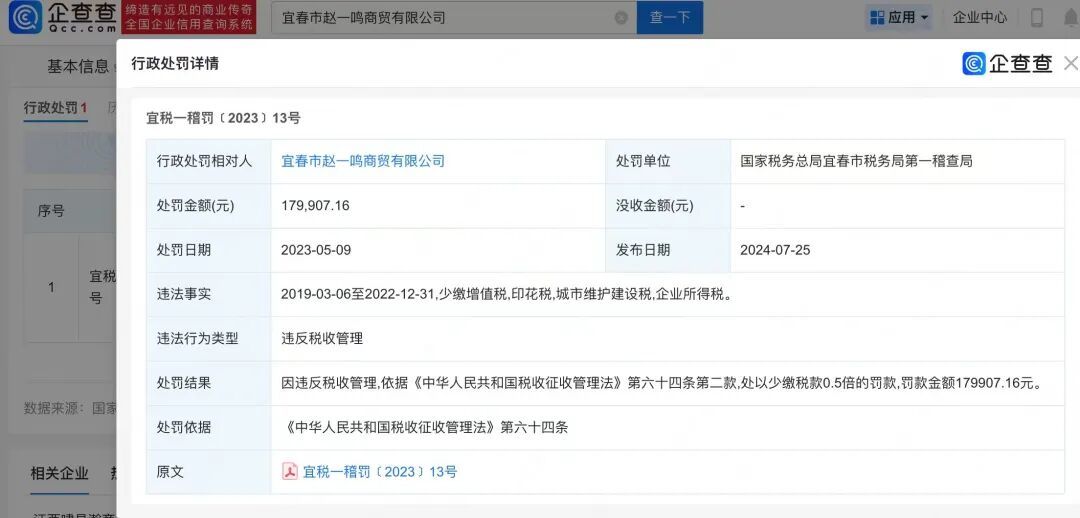Viewport: 1080px width, 518px height.
Task: Click the 处罚结果 description text
Action: point(661,383)
